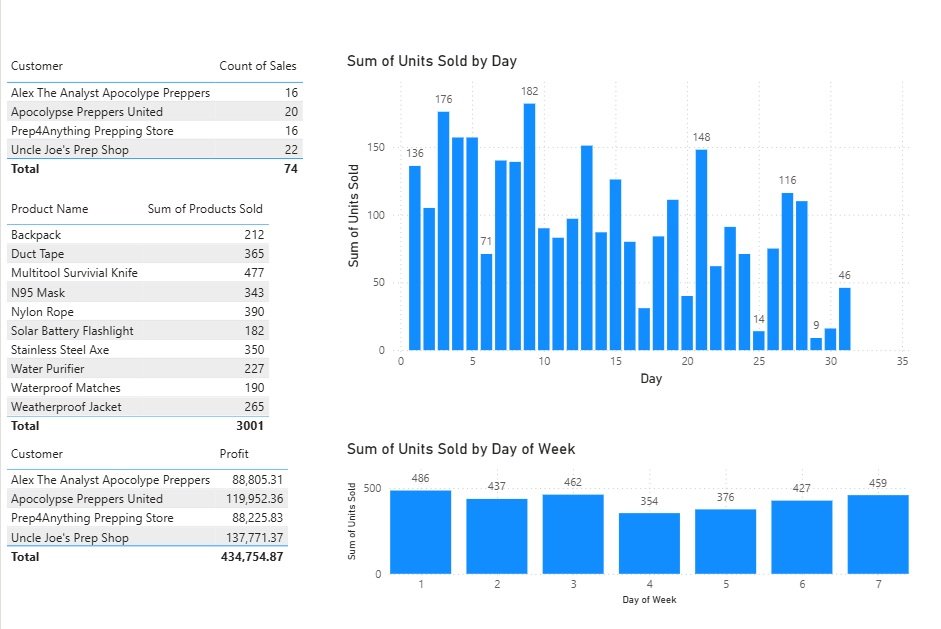Select the bar labeled 176 in daily chart
This screenshot has height=629, width=941.
pyautogui.click(x=443, y=232)
